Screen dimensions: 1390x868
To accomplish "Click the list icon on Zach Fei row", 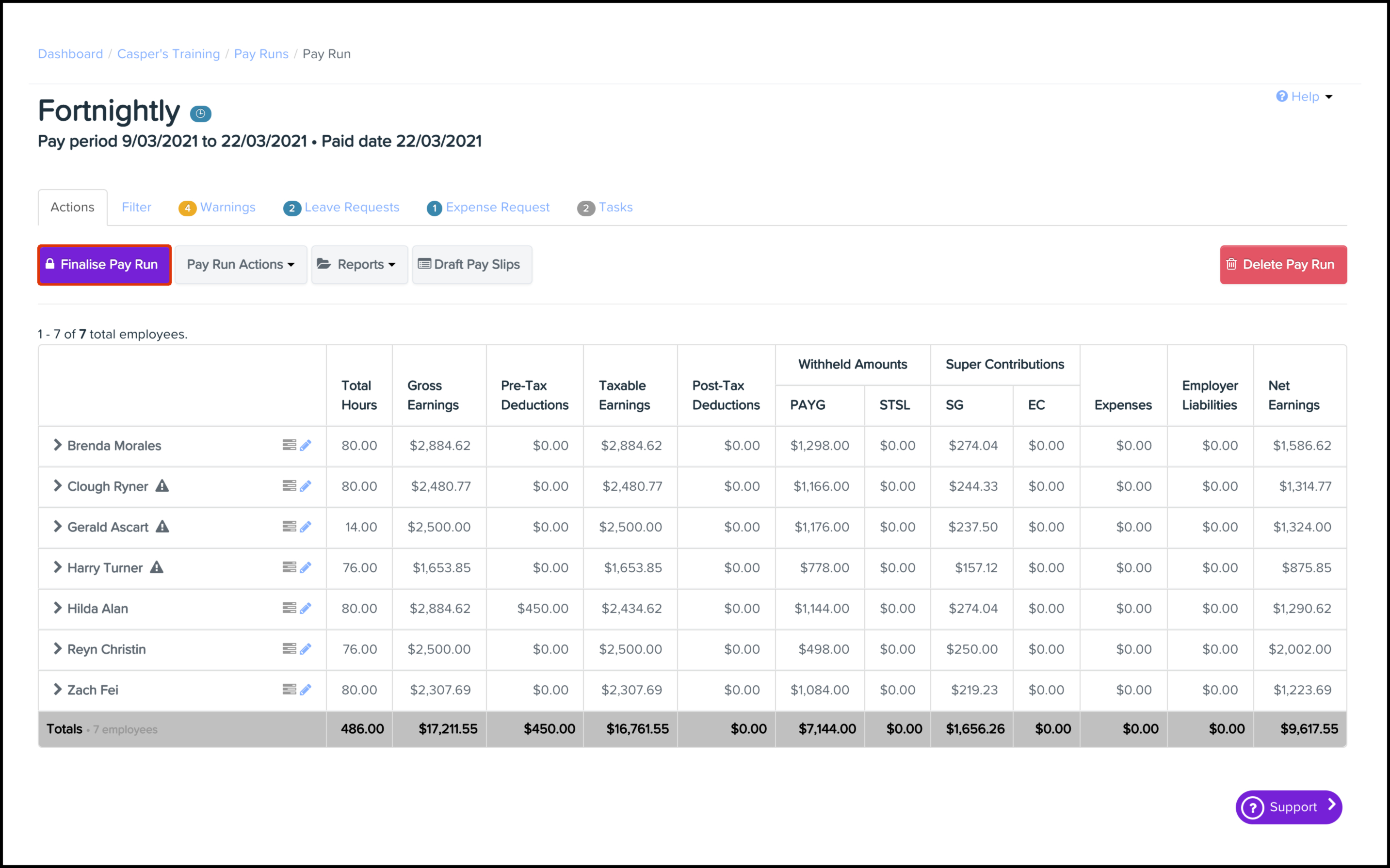I will (290, 689).
